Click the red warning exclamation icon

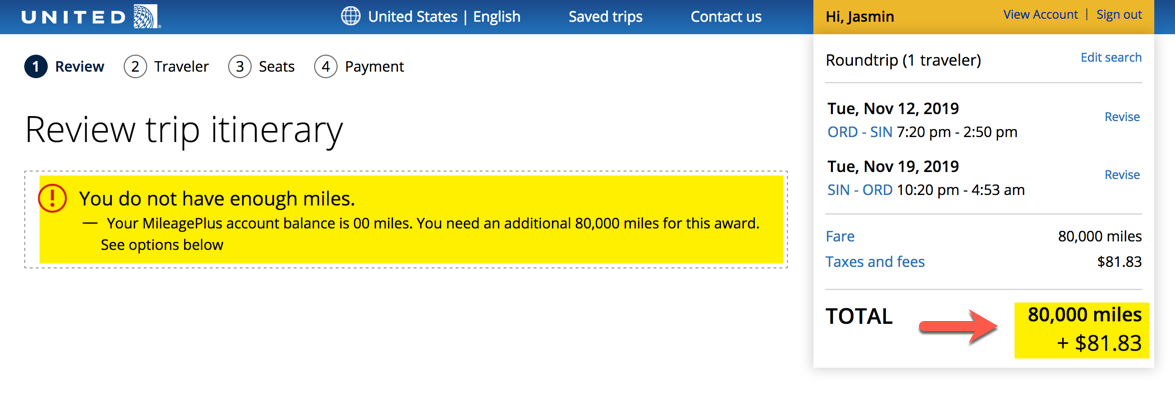53,198
